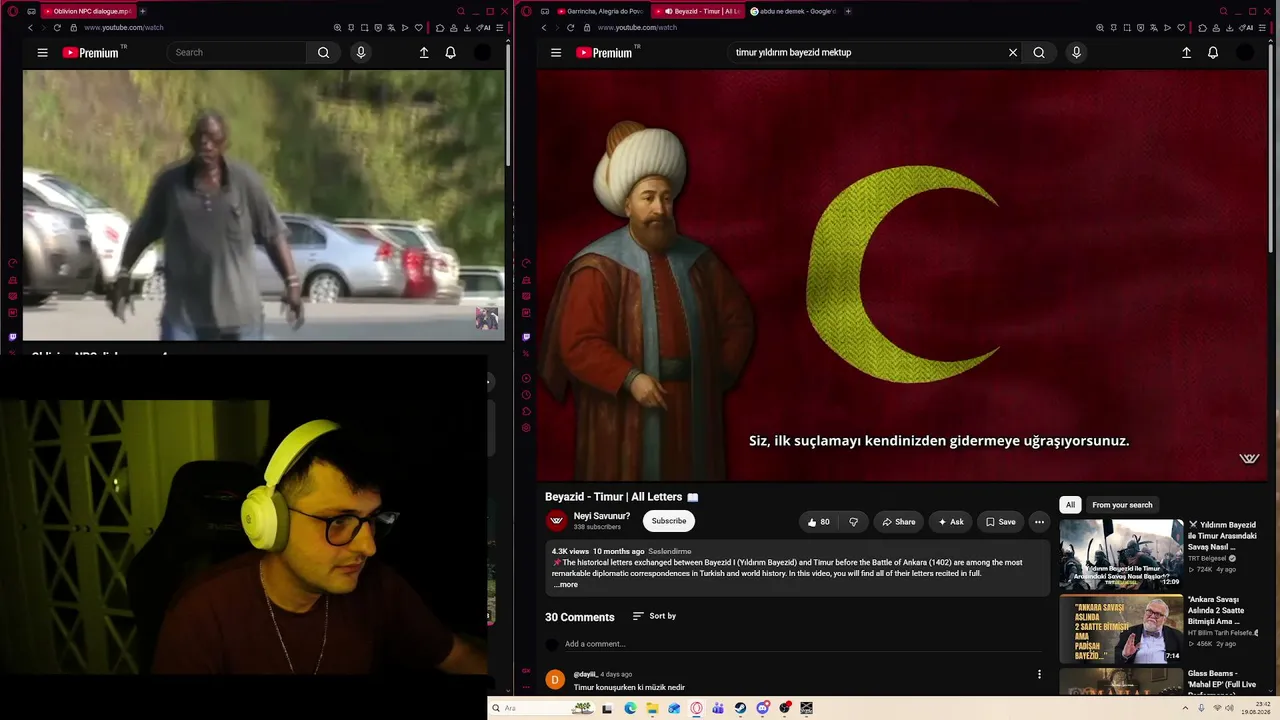Viewport: 1280px width, 720px height.
Task: Dislike the Beyazid - Timur video
Action: pyautogui.click(x=853, y=522)
